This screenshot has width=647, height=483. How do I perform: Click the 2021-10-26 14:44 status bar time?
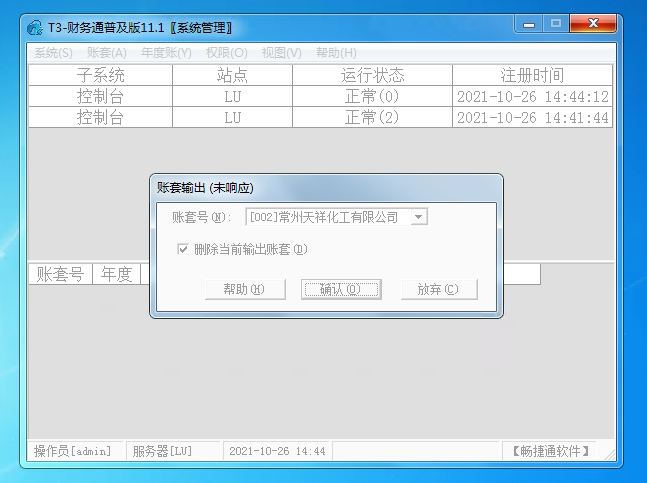coord(277,451)
